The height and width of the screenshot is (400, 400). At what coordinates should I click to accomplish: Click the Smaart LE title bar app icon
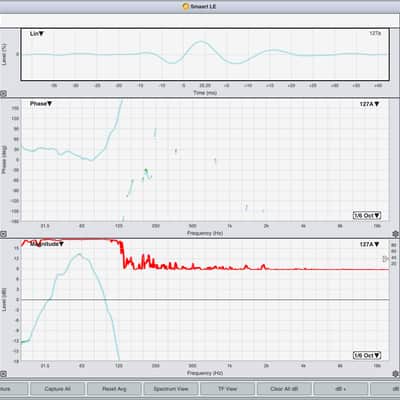[186, 6]
